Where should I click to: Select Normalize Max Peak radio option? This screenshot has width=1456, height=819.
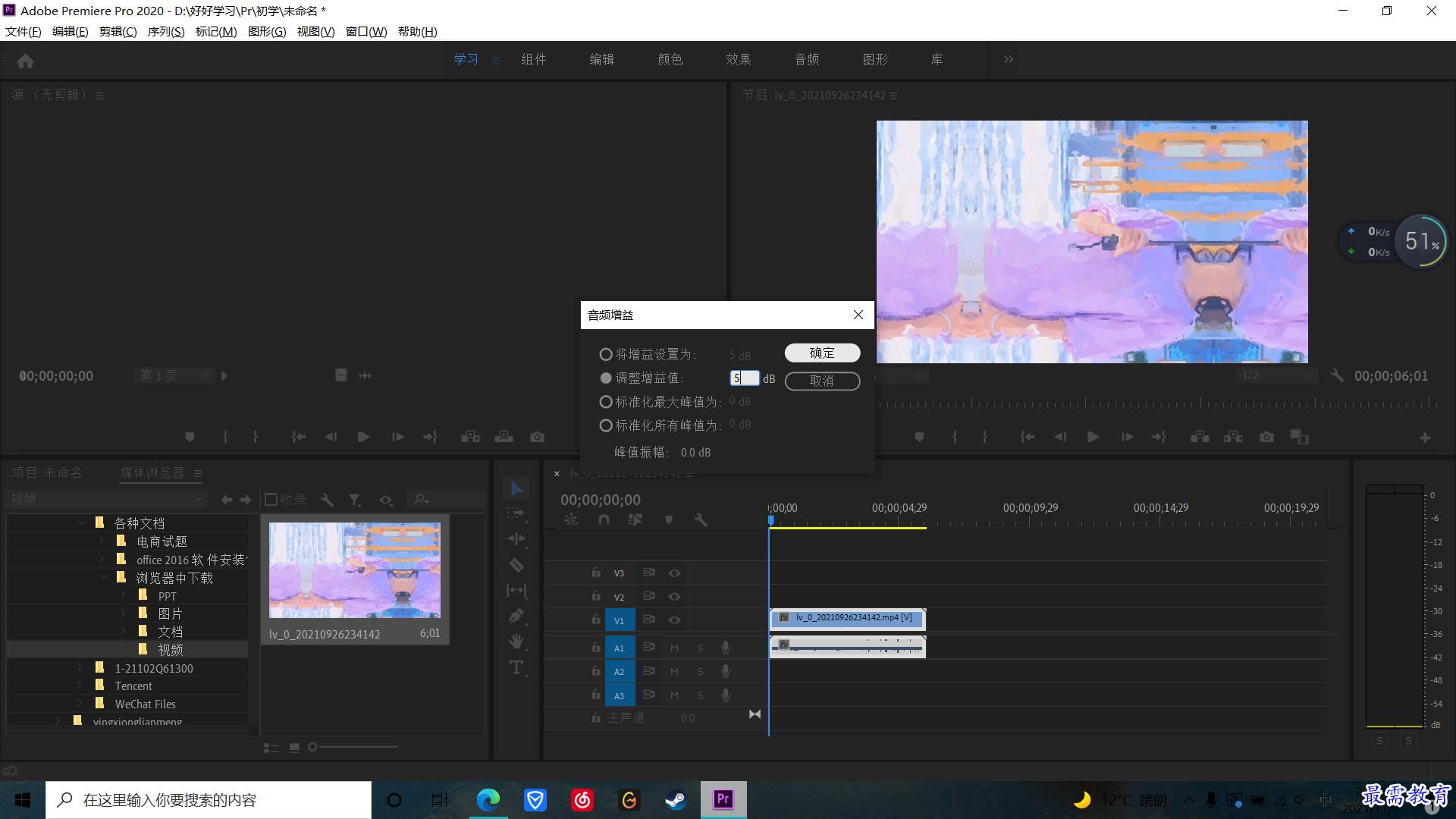(606, 402)
